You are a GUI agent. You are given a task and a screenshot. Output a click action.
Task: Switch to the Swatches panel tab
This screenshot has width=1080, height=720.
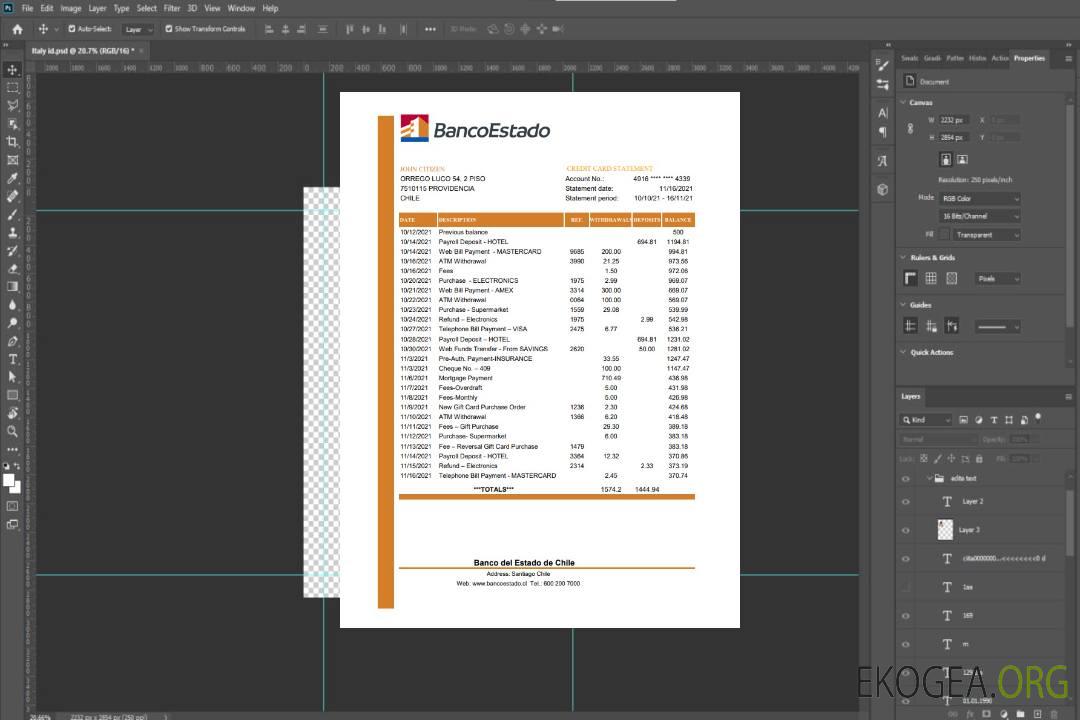tap(909, 58)
